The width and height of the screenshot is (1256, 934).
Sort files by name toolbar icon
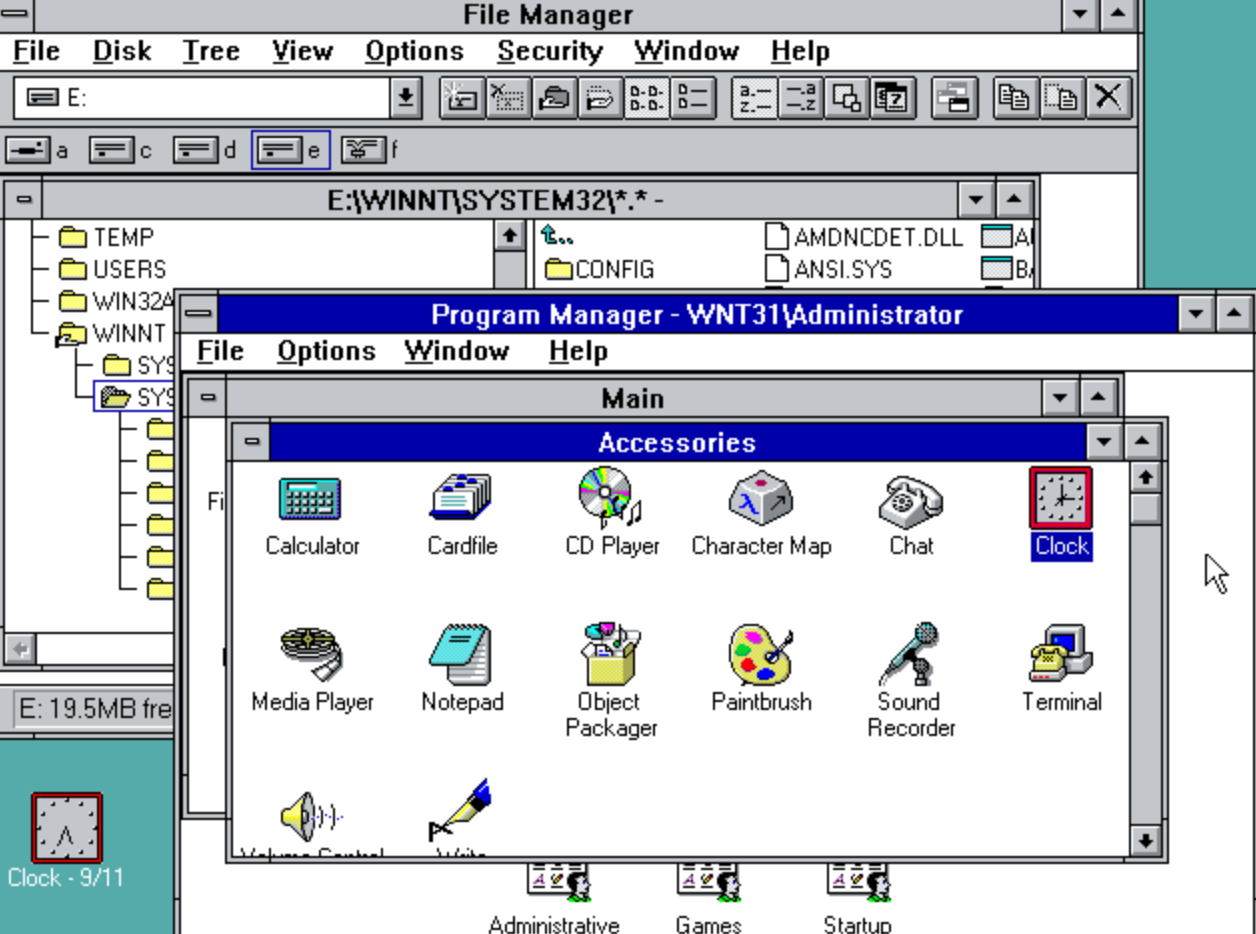753,98
